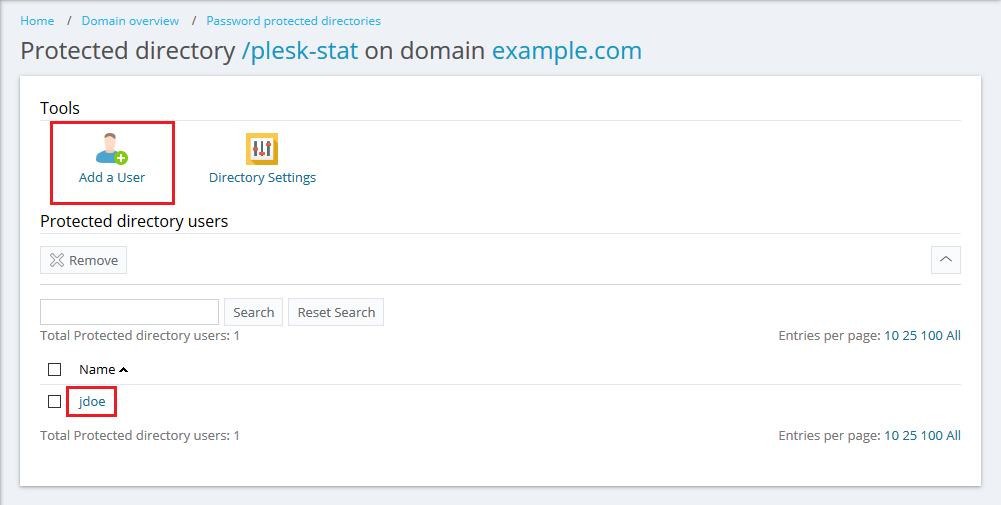The width and height of the screenshot is (1001, 505).
Task: Click the Remove button
Action: pyautogui.click(x=84, y=260)
